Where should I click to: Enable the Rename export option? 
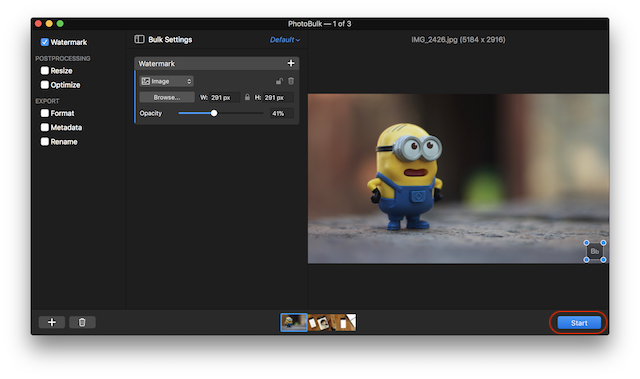pos(44,142)
